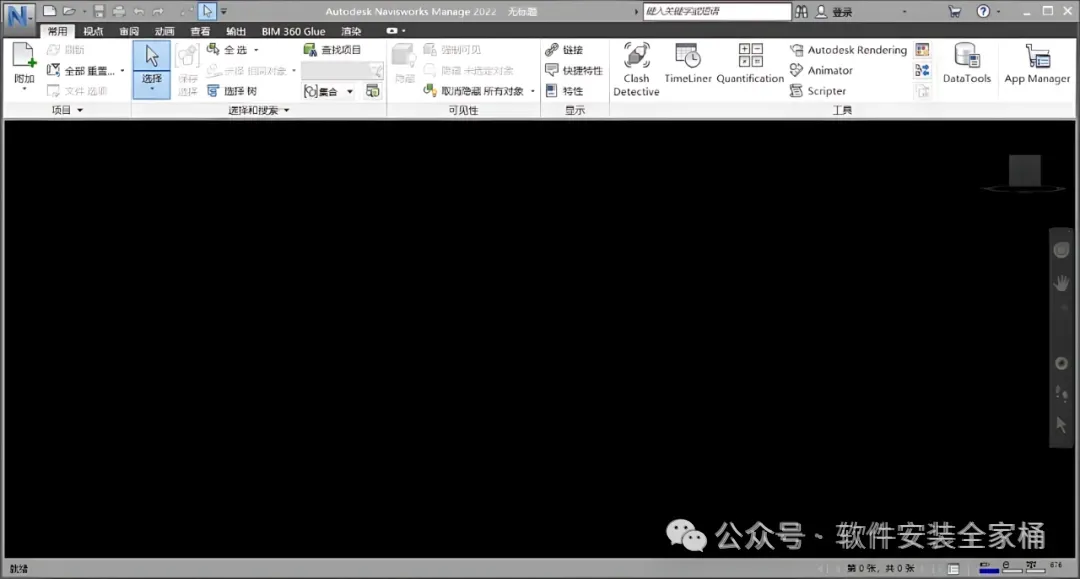1080x579 pixels.
Task: Open the Animator tool
Action: tap(821, 70)
